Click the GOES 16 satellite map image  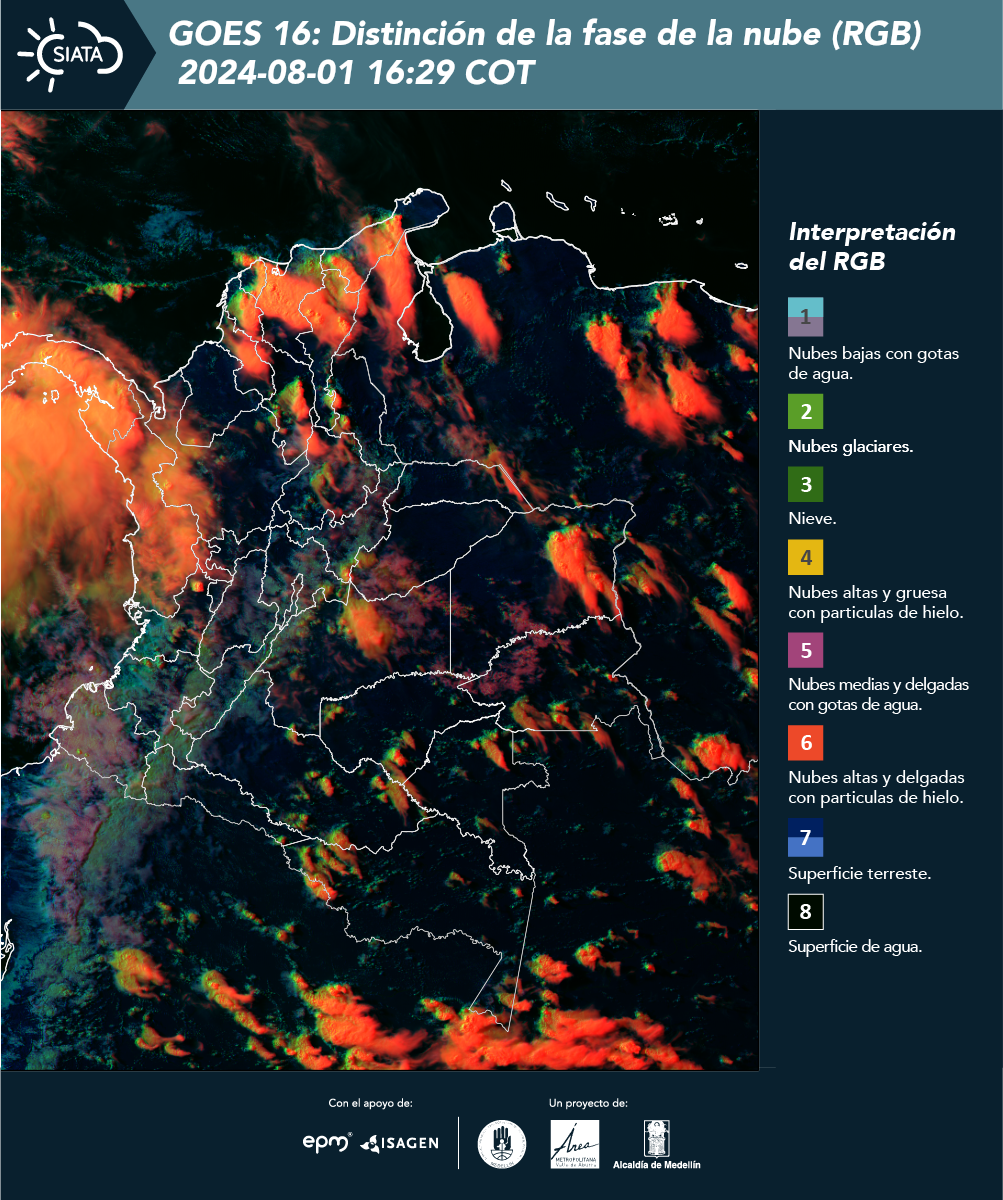379,590
